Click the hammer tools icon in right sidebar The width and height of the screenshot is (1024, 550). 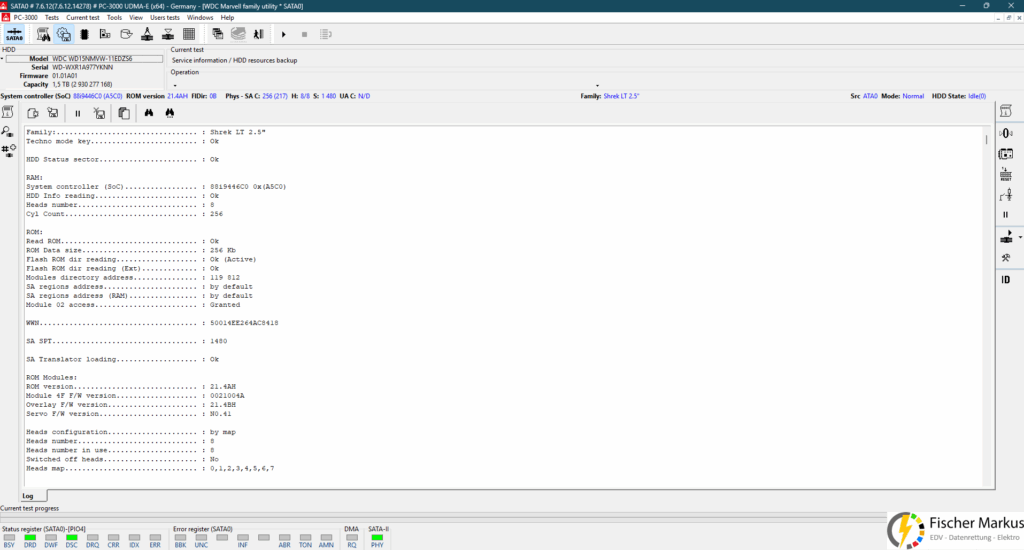tap(1006, 258)
